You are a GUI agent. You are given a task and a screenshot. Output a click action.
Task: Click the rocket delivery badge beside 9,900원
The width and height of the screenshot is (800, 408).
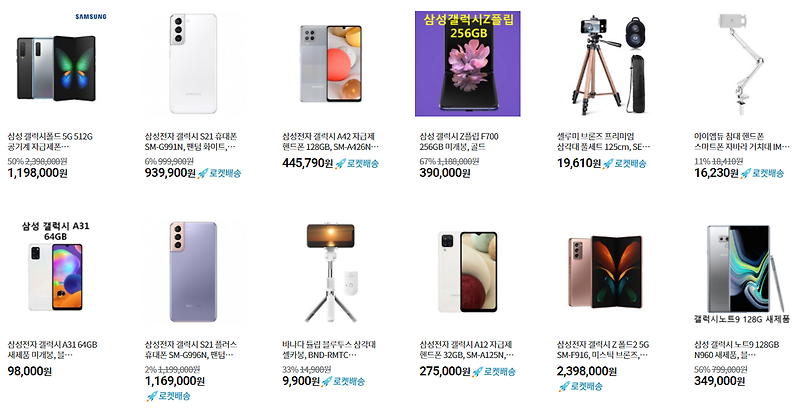(343, 381)
